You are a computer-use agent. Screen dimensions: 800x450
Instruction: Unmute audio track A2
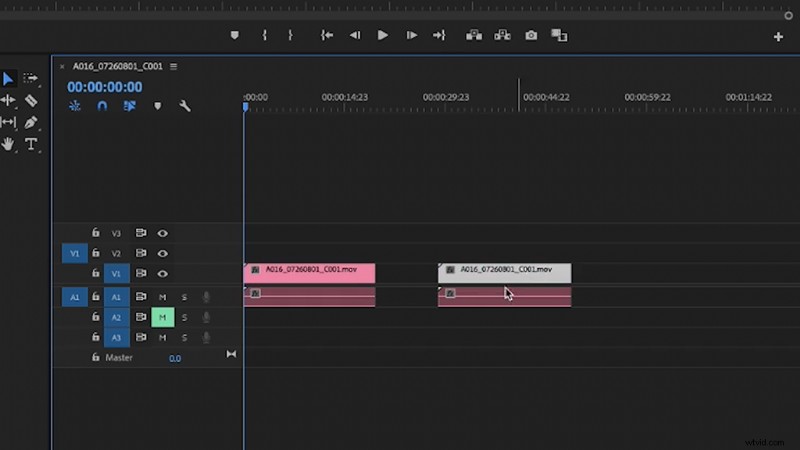point(163,317)
